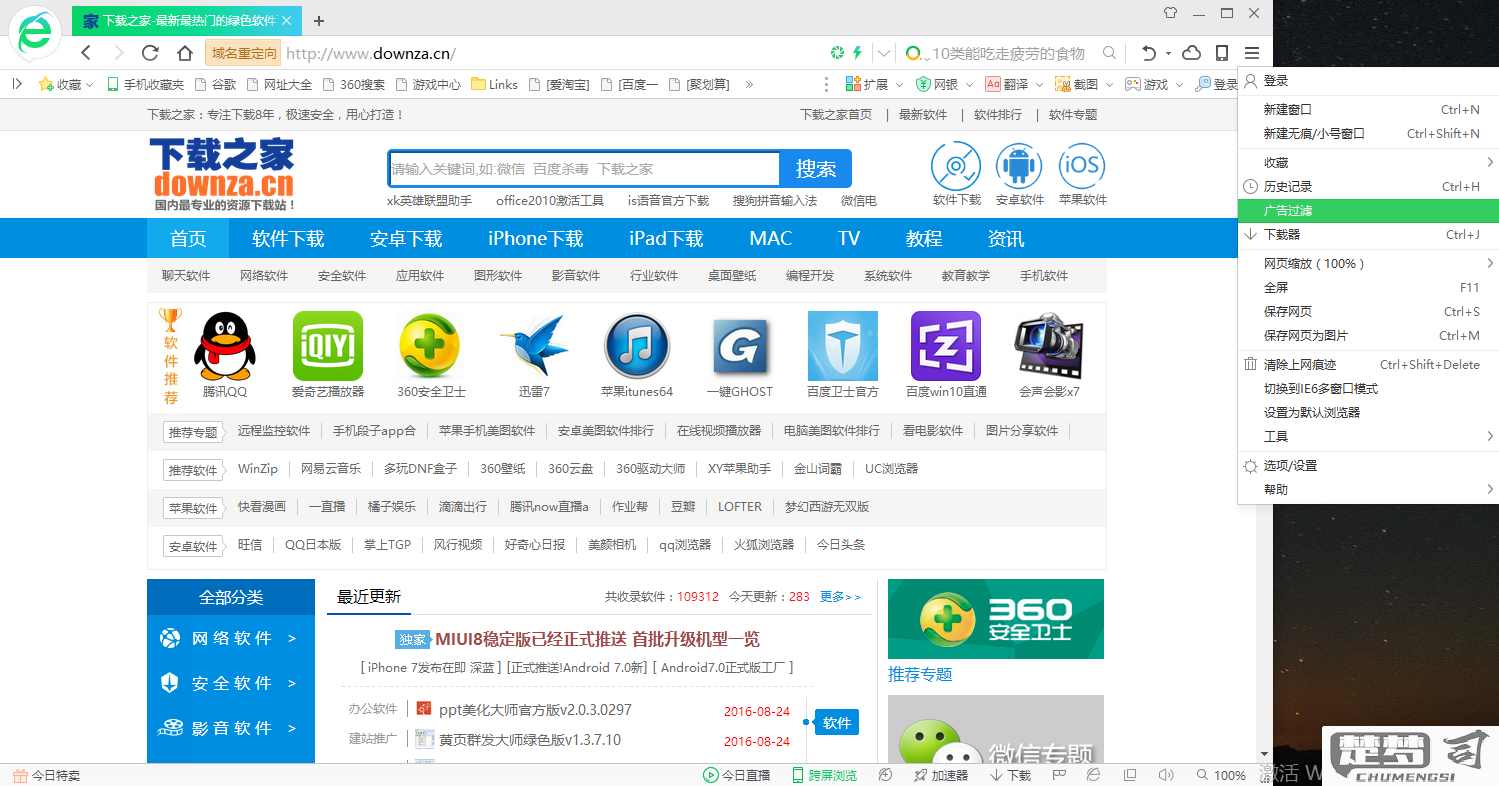Open 选项/设置 from the menu

(x=1368, y=466)
